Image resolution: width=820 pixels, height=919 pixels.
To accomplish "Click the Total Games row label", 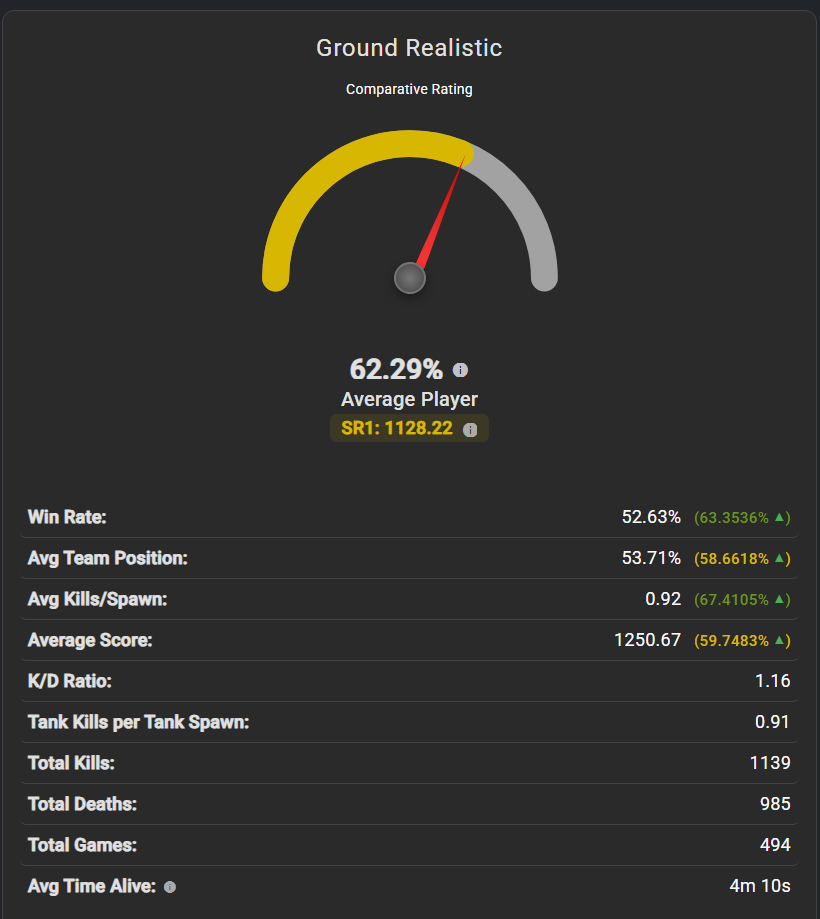I will pos(82,845).
